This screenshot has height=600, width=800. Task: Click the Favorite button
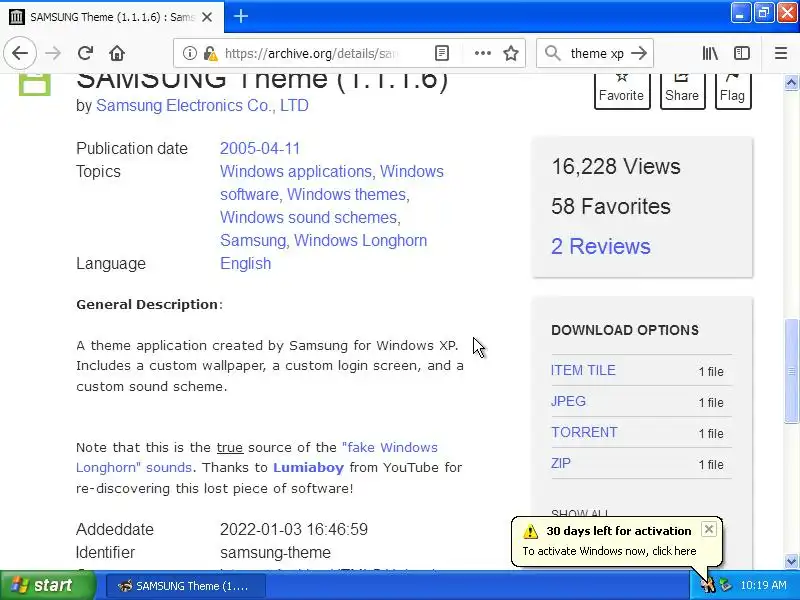[622, 90]
